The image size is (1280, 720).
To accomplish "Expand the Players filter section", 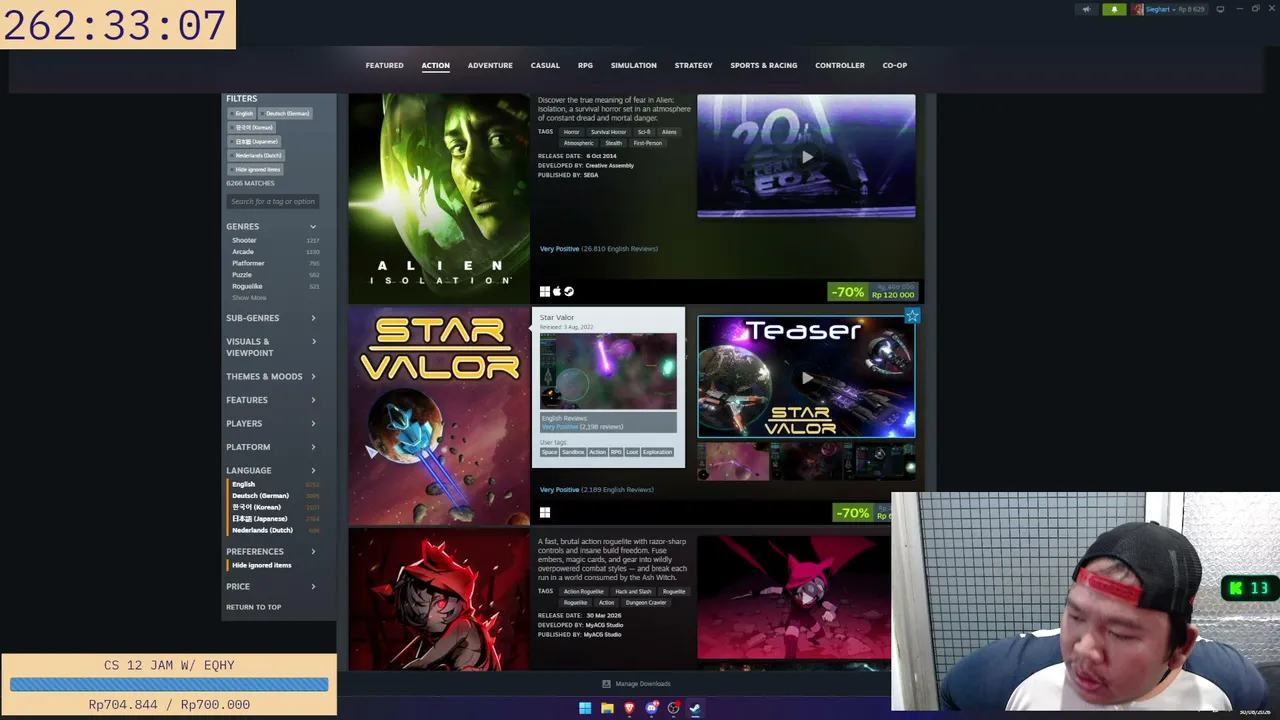I will (x=271, y=424).
